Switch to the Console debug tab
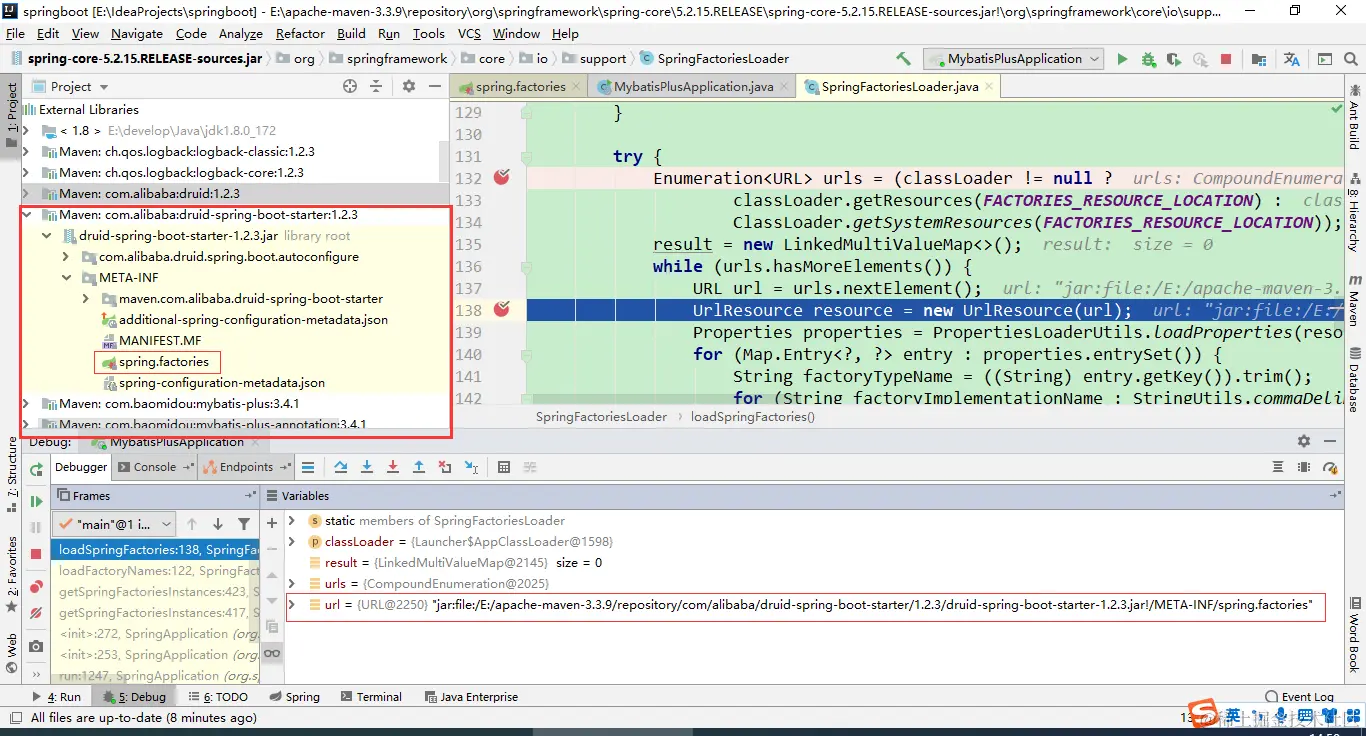 coord(154,467)
